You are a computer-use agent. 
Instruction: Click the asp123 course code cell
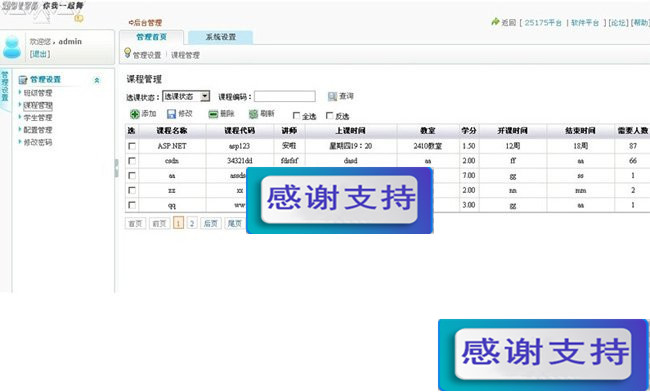240,146
